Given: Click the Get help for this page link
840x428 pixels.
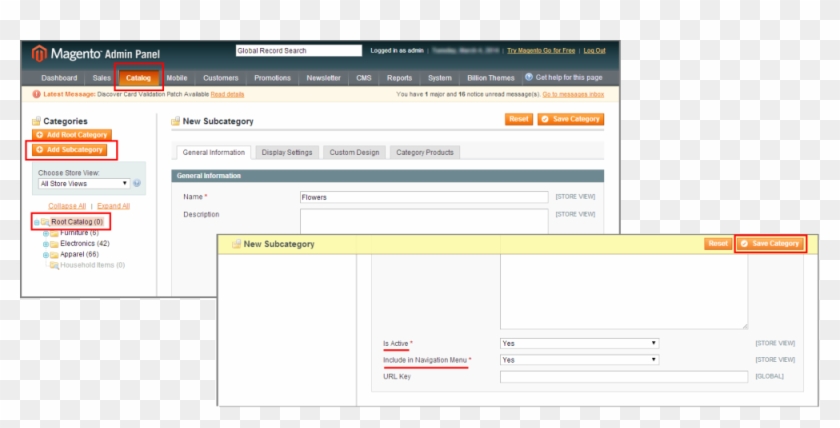Looking at the screenshot, I should pyautogui.click(x=569, y=78).
